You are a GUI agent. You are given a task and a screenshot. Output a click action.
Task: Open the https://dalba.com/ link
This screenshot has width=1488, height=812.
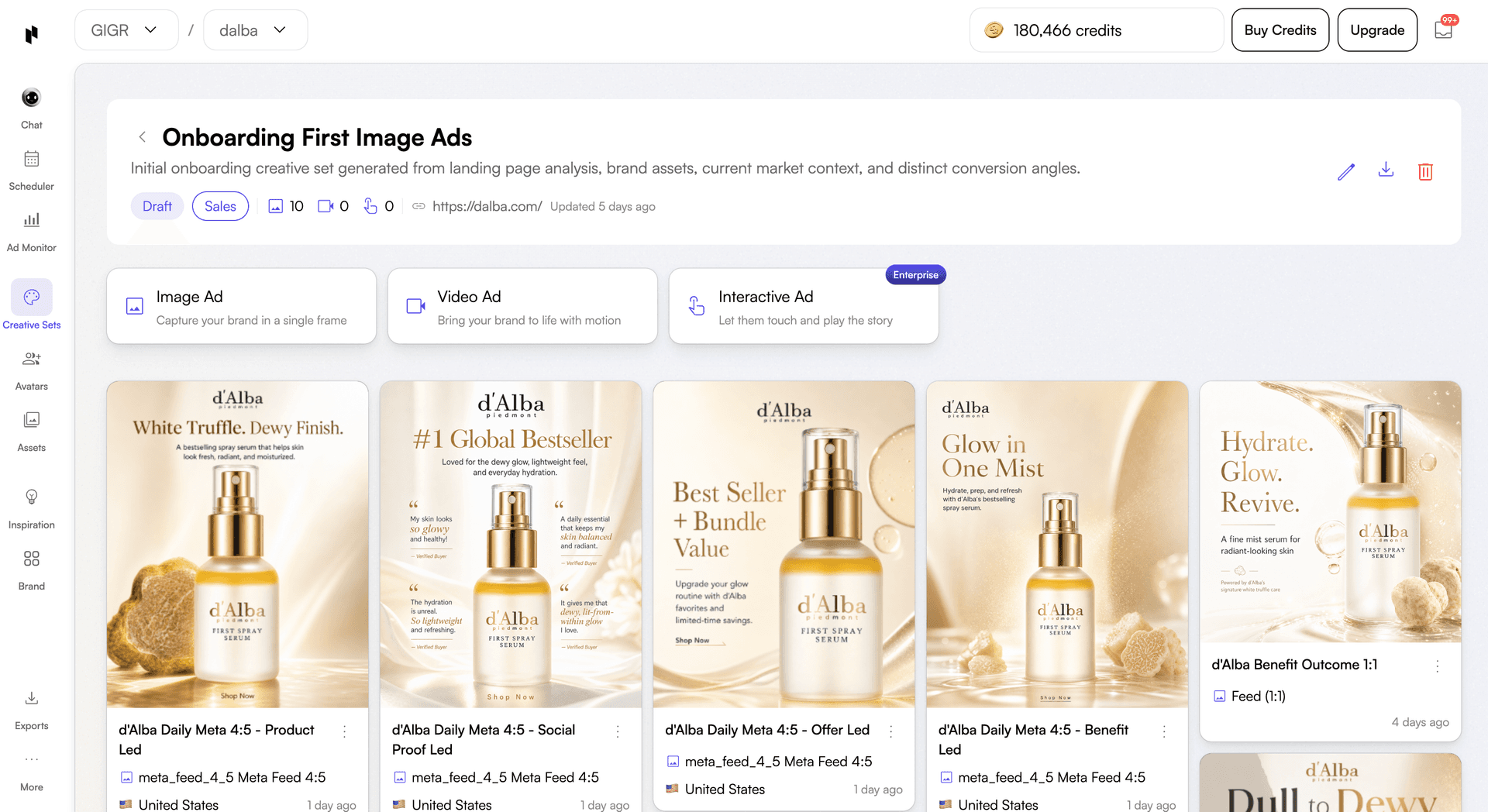487,206
